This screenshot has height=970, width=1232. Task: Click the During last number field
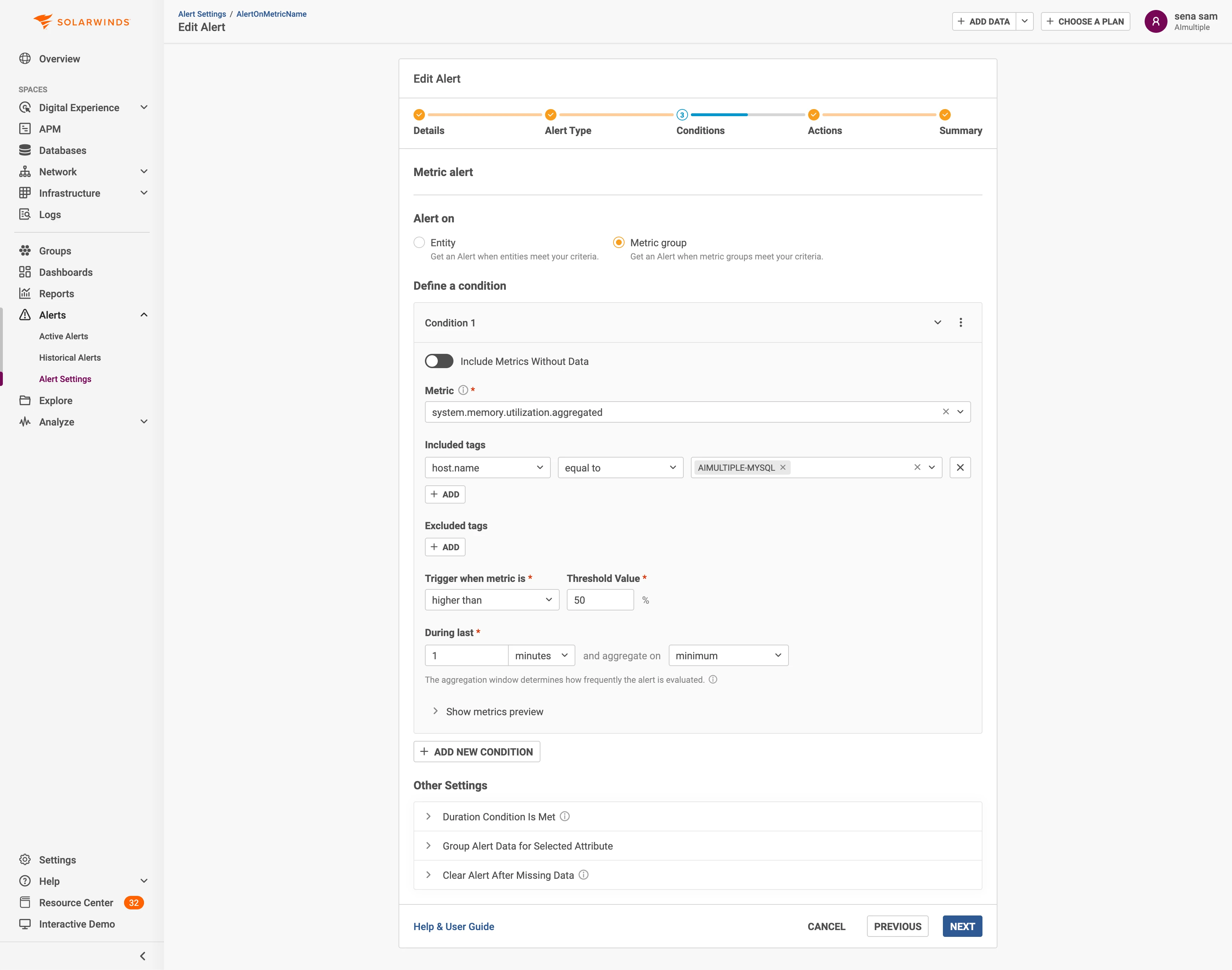click(466, 655)
